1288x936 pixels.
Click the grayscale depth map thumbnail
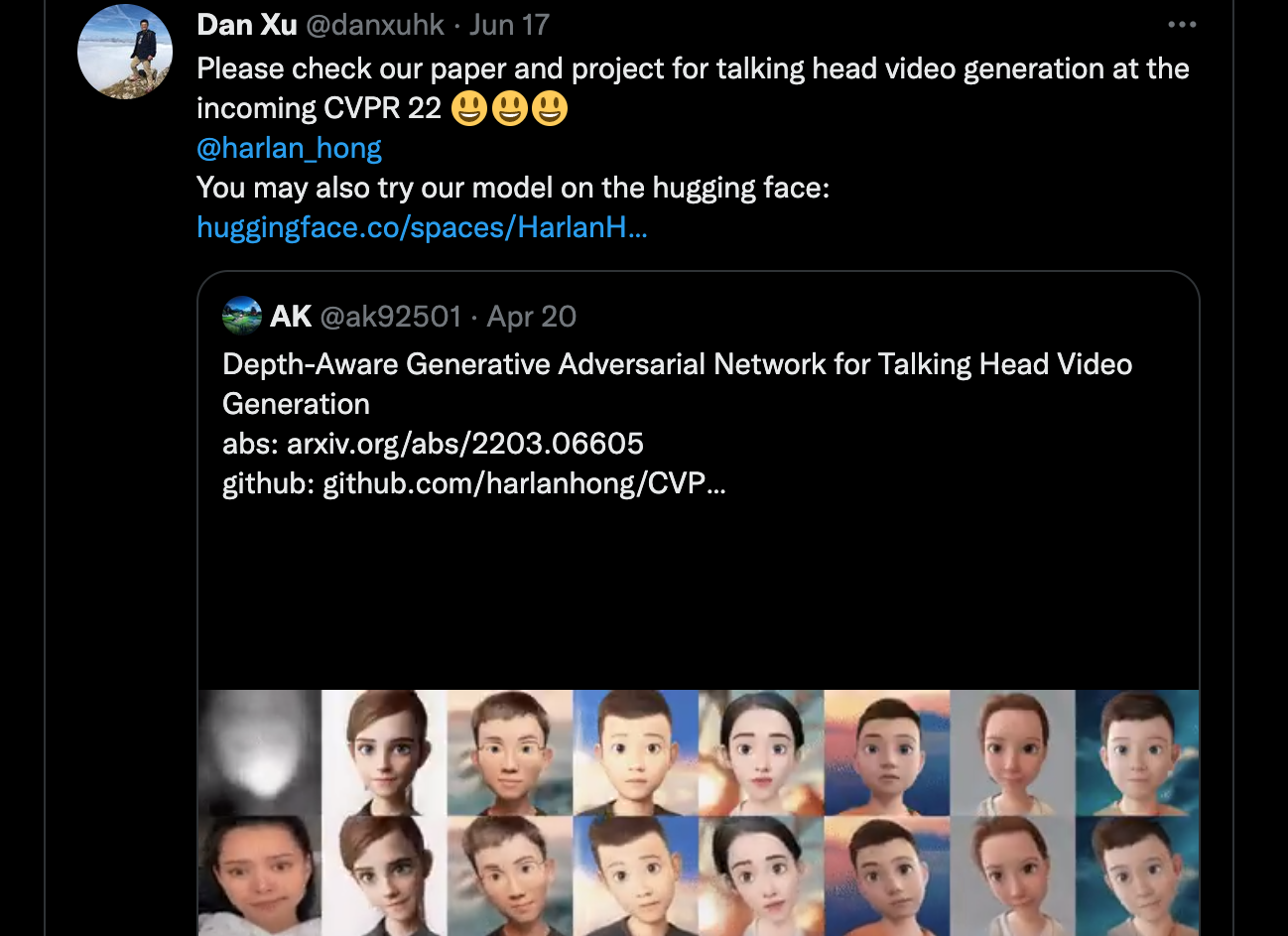tap(260, 752)
